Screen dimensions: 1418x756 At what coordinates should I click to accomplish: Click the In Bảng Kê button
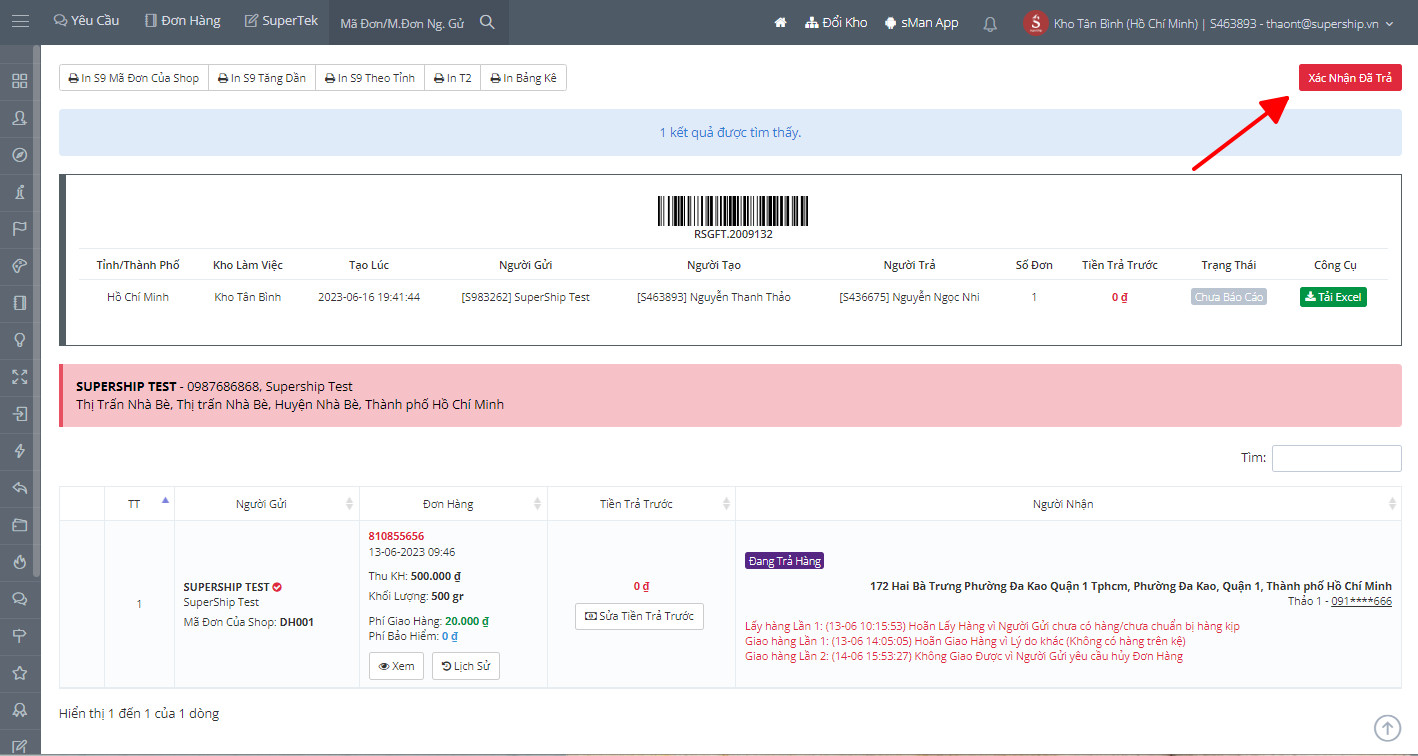524,78
